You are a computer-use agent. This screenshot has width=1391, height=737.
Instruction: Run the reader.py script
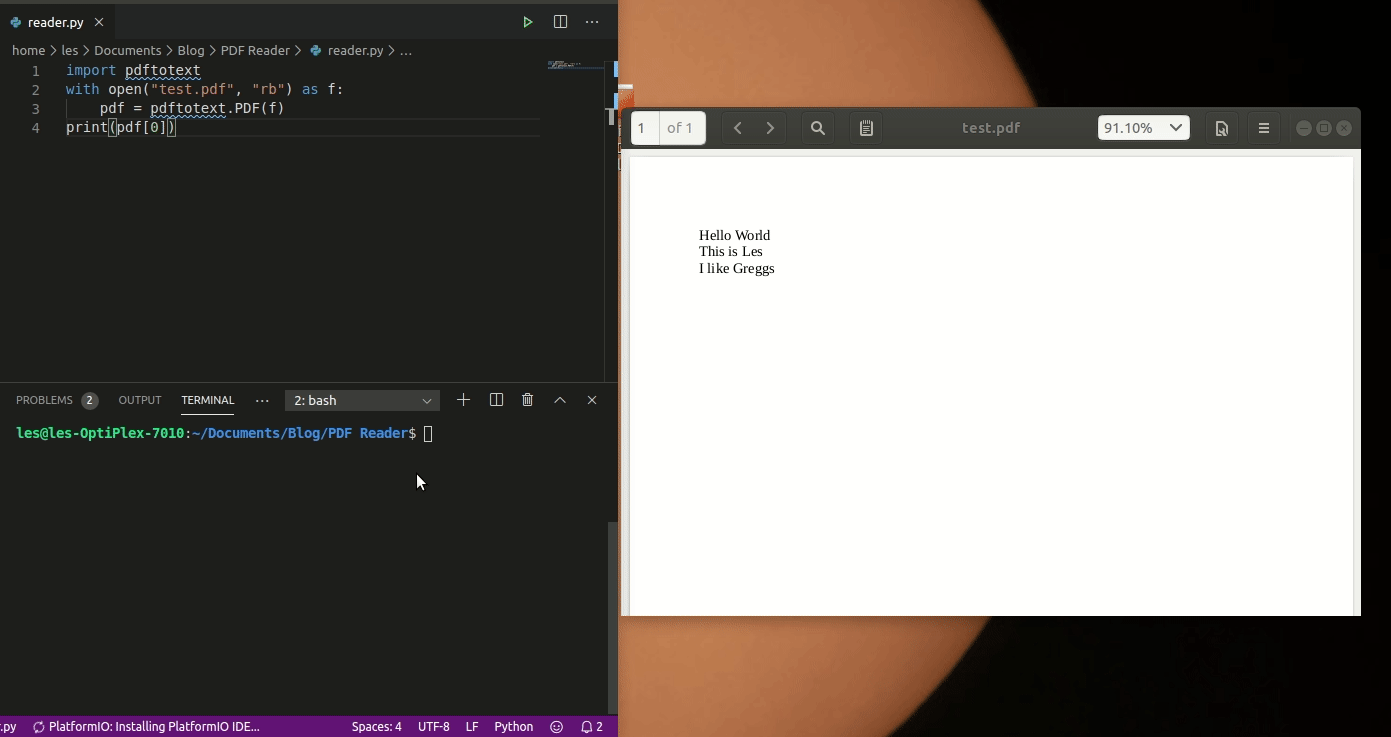[x=527, y=21]
